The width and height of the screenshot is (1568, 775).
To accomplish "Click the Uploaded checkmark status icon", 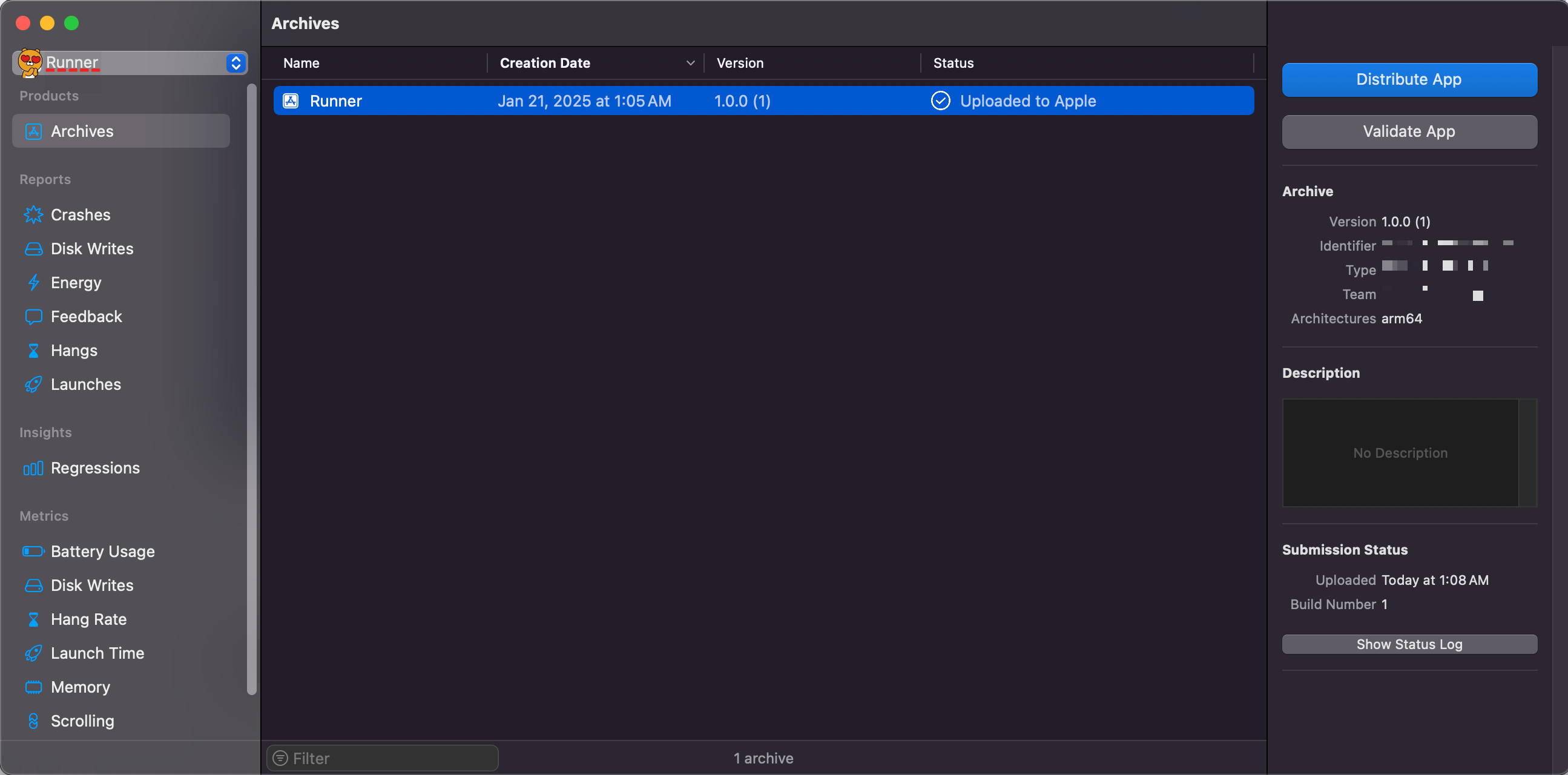I will tap(940, 101).
